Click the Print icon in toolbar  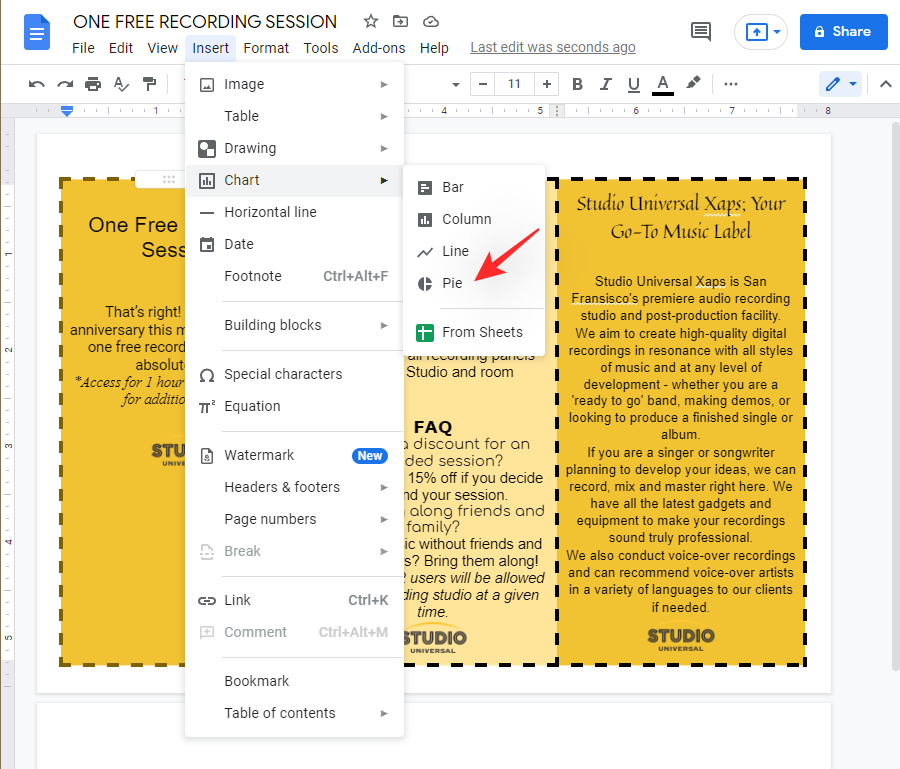(x=93, y=84)
